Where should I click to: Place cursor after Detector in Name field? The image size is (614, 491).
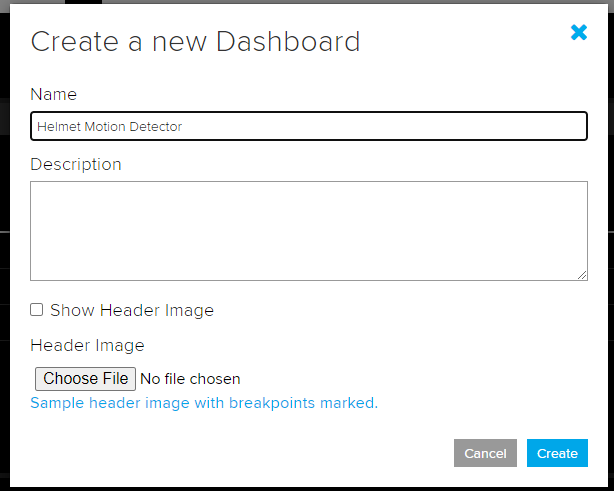184,127
